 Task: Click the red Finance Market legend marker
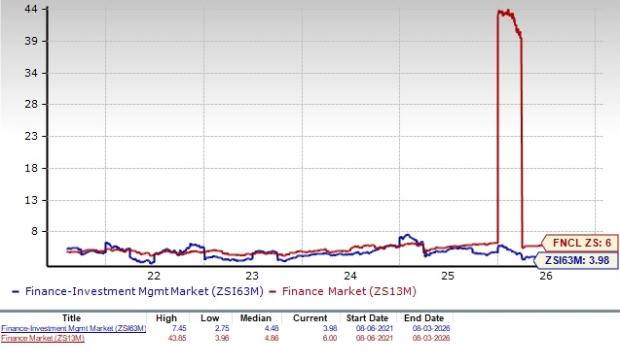click(272, 292)
